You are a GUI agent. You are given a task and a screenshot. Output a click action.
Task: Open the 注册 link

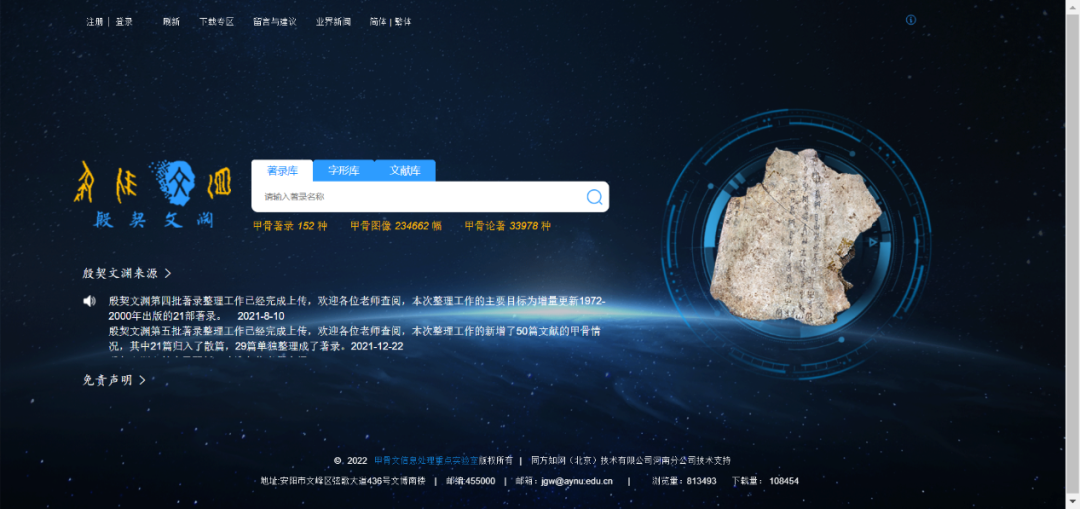tap(94, 22)
